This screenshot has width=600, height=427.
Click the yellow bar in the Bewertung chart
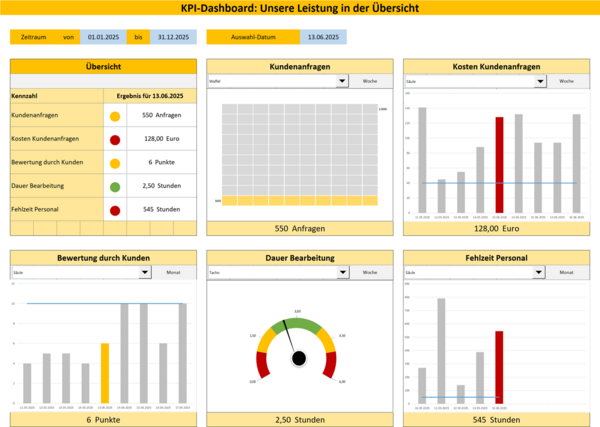tap(105, 373)
